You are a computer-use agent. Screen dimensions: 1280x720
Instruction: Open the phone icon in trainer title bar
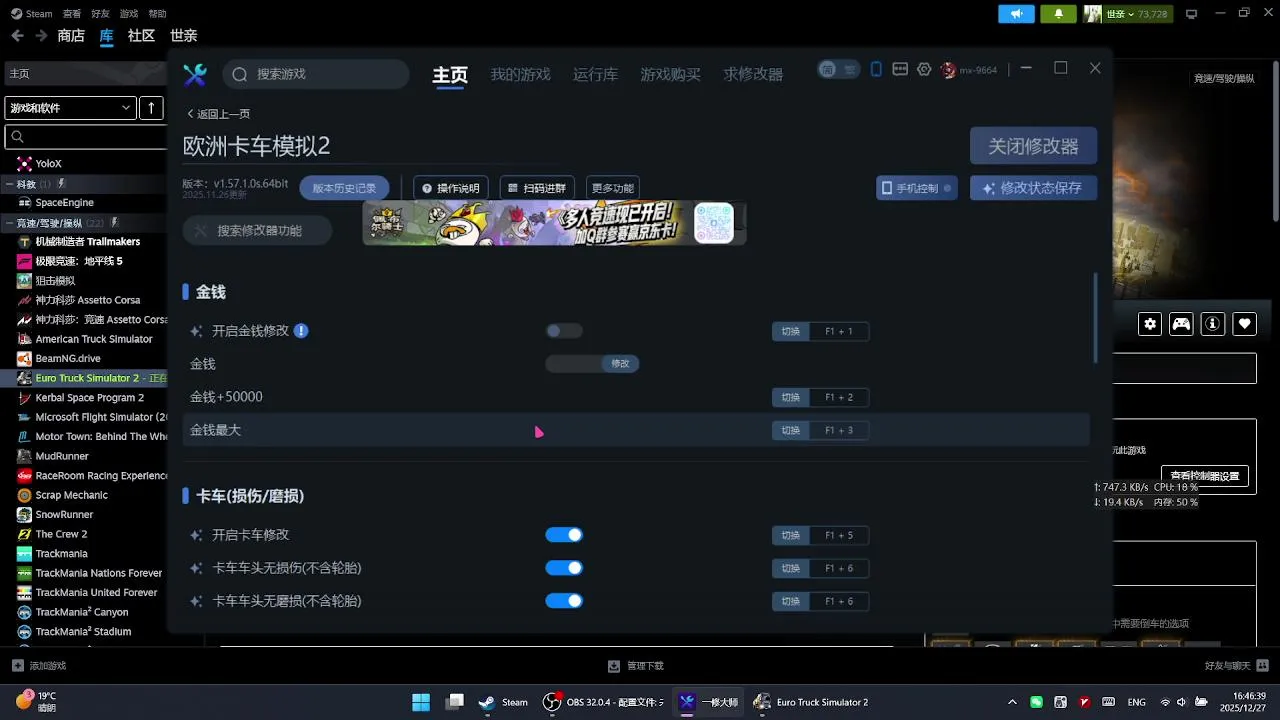coord(876,69)
